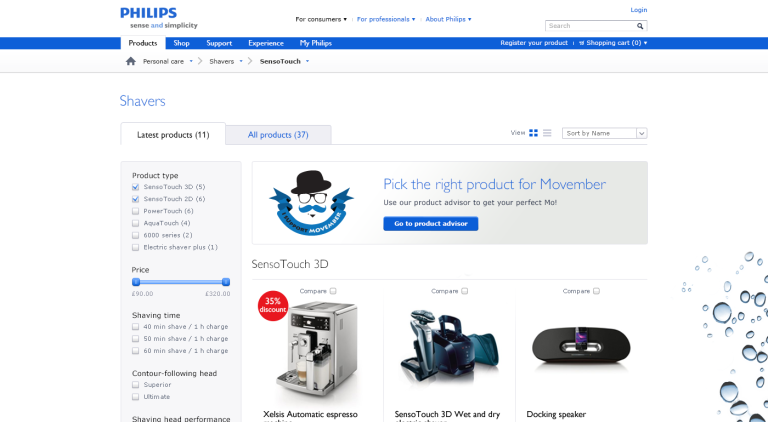Screen dimensions: 768x422
Task: Open SensoTouch 3D Wet and dry title
Action: tap(447, 416)
